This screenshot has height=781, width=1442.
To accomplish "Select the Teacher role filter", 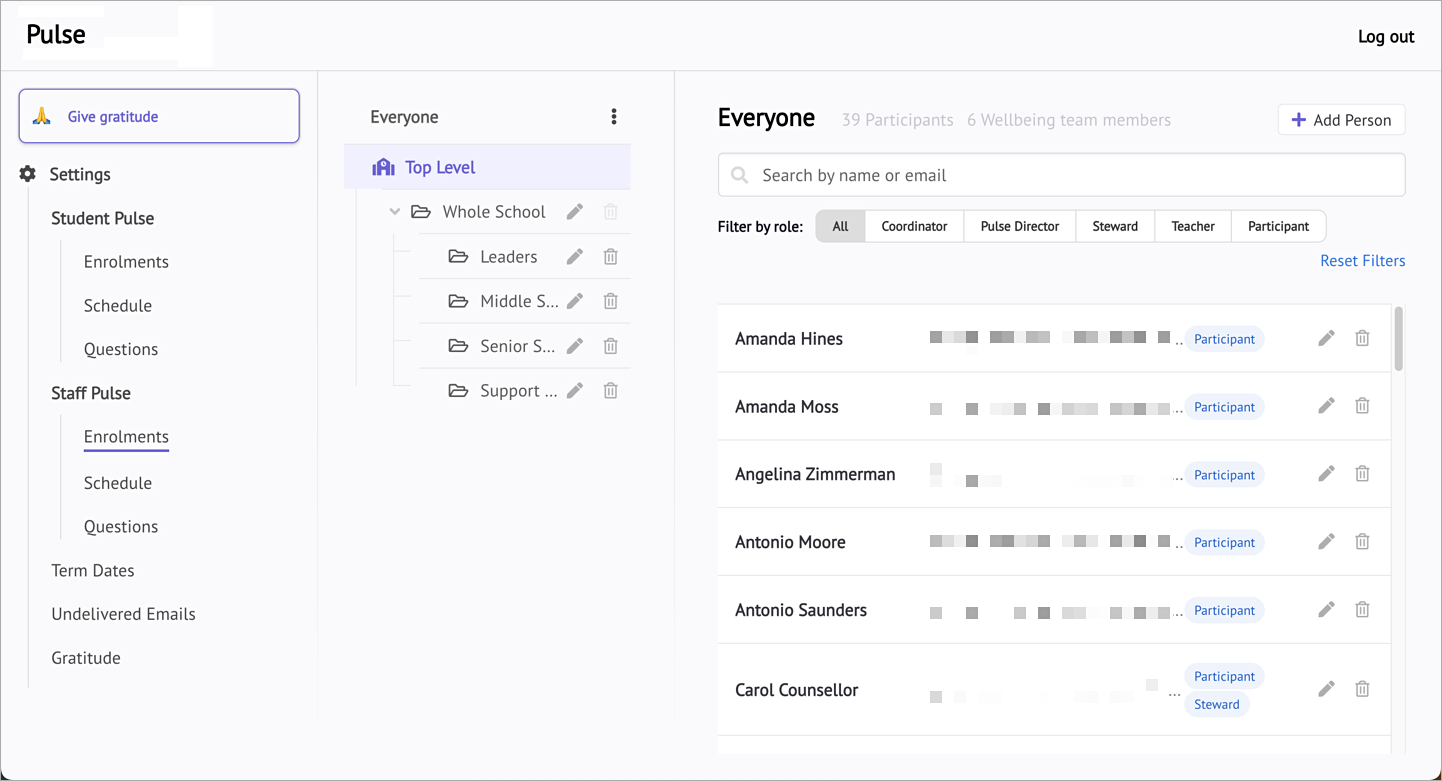I will click(x=1192, y=226).
